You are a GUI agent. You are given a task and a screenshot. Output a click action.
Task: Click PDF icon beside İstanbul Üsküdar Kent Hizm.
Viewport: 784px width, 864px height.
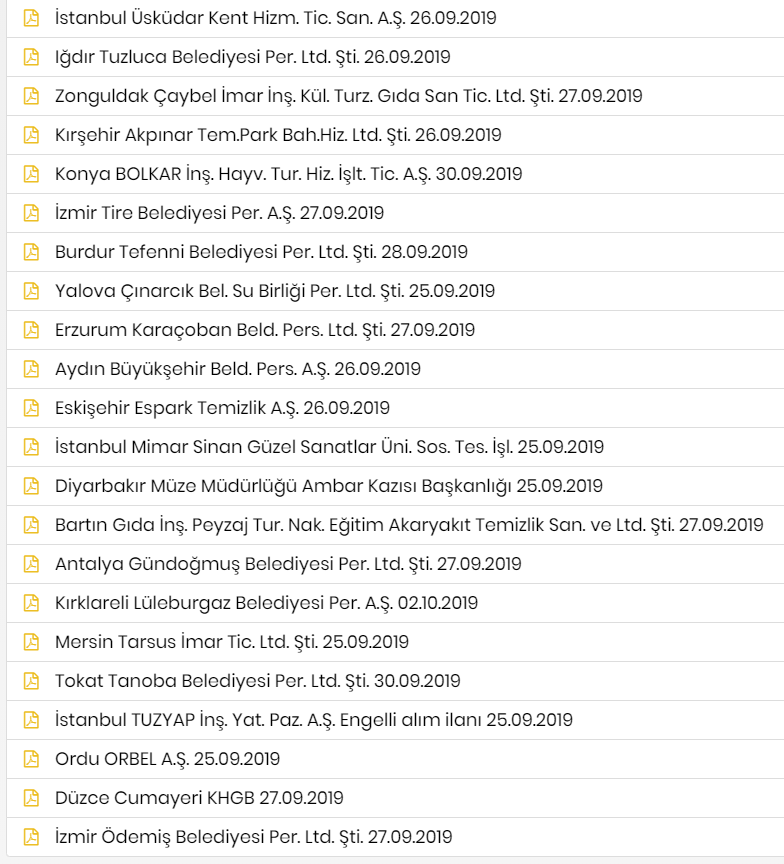pyautogui.click(x=31, y=18)
